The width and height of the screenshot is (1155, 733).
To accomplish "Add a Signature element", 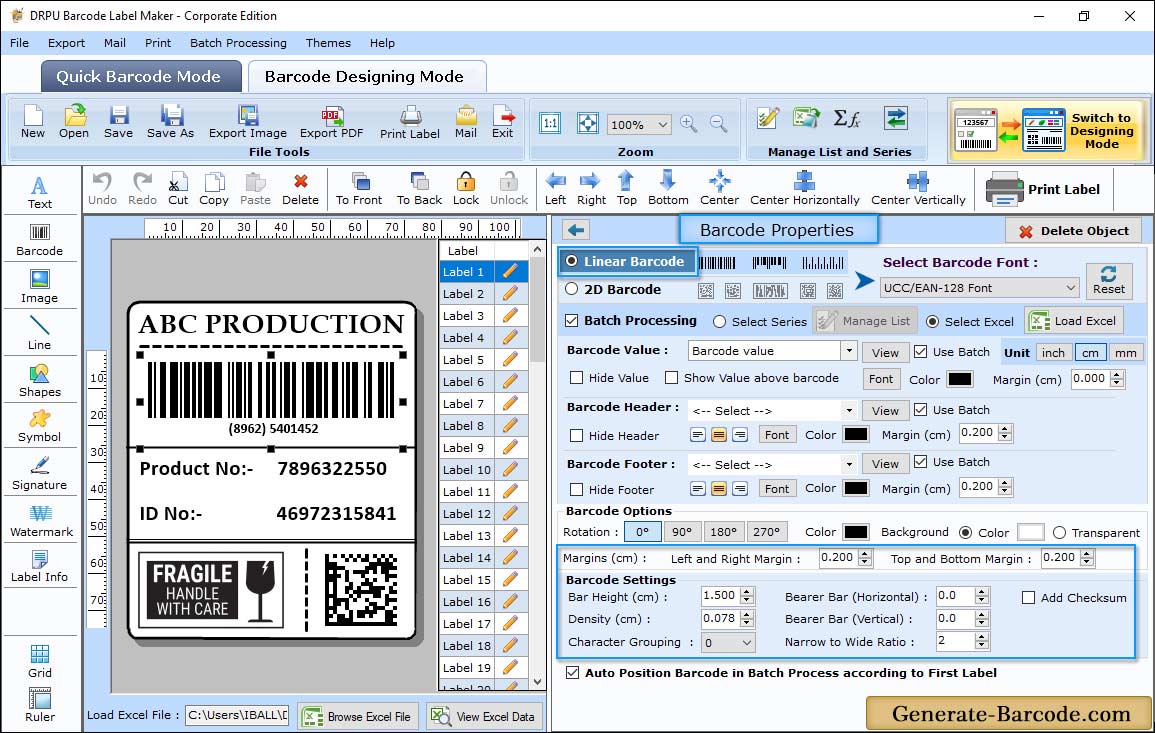I will [40, 474].
